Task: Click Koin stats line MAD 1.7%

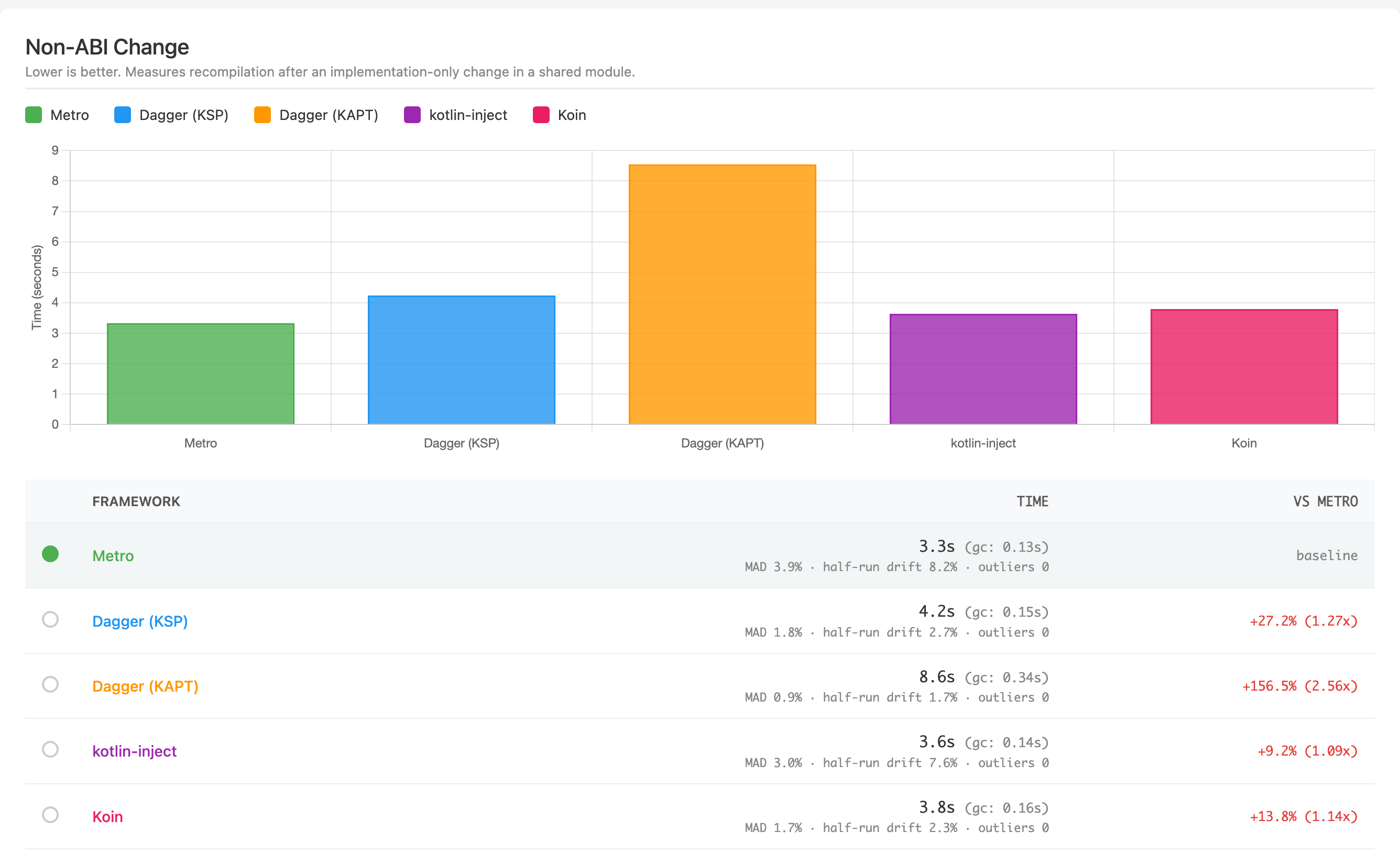Action: [x=896, y=828]
